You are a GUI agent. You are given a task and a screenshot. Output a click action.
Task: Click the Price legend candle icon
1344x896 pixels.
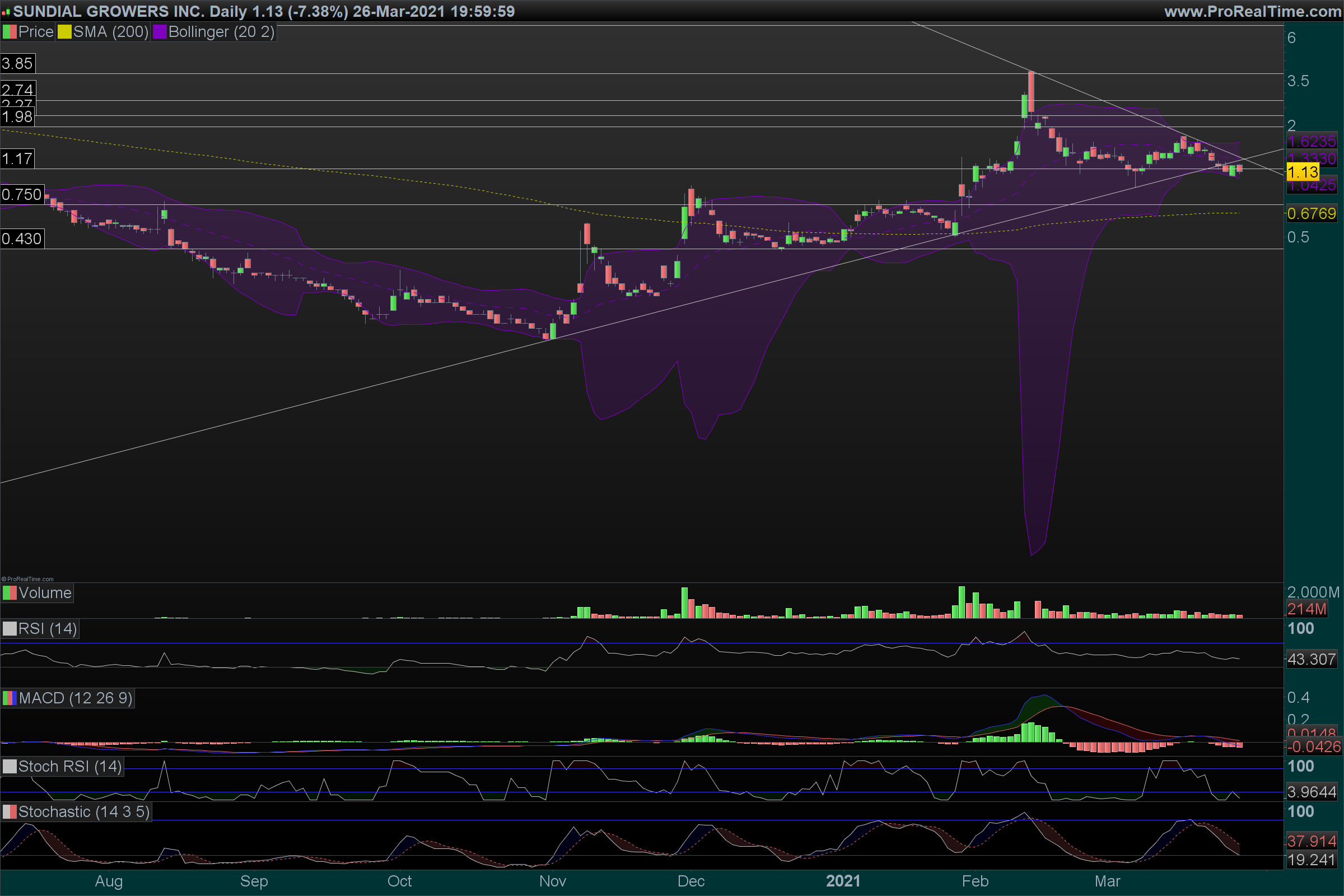coord(9,32)
